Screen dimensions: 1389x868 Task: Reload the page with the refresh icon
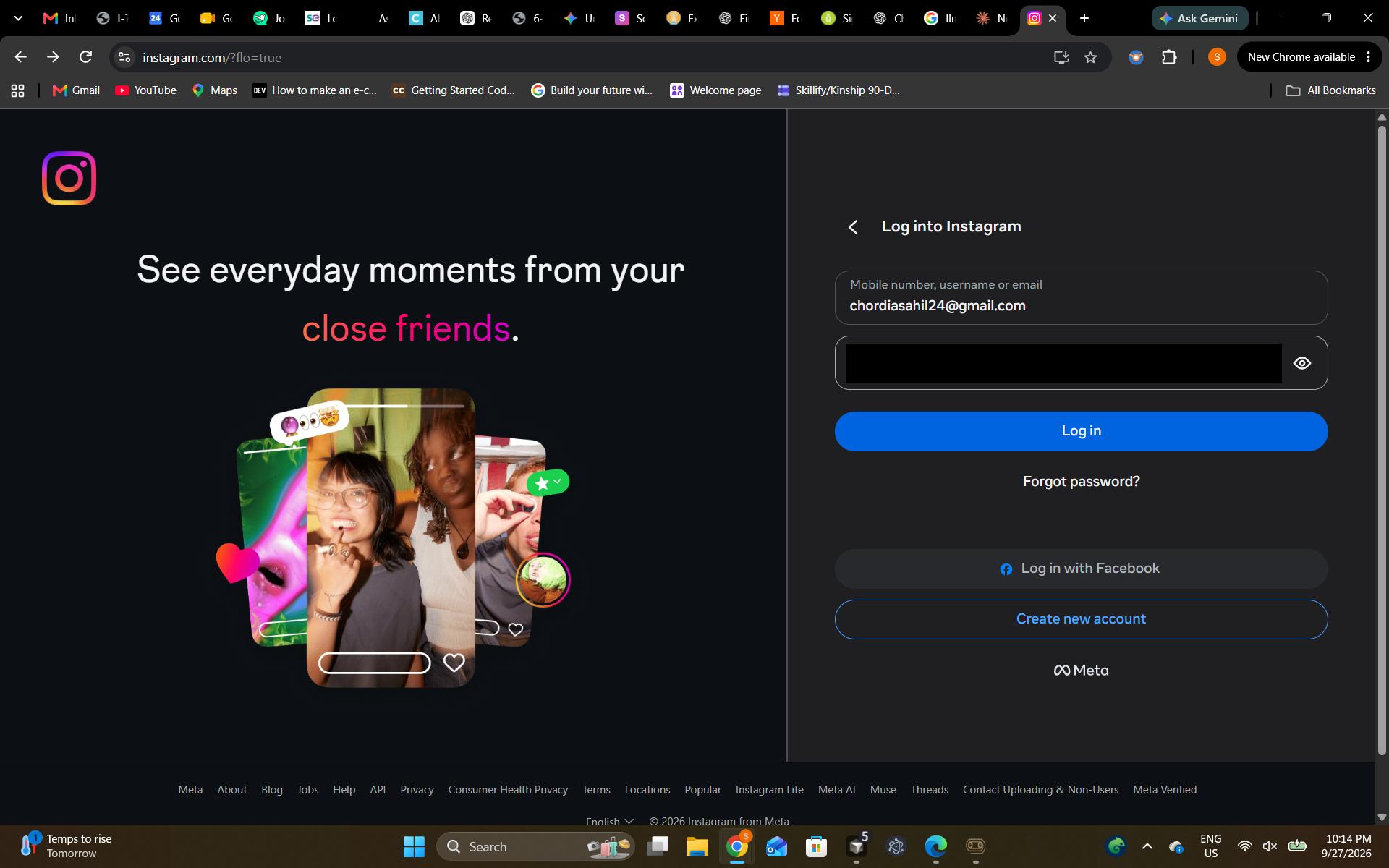(x=85, y=57)
